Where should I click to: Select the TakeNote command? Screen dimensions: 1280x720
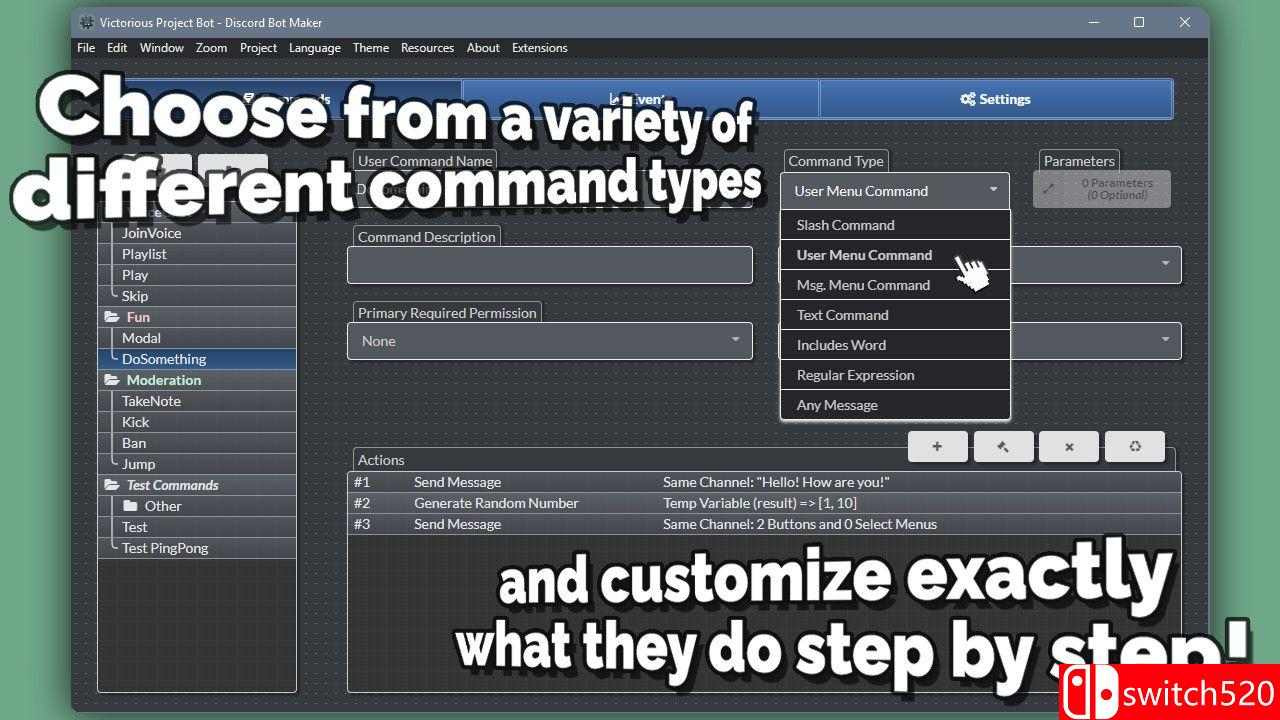151,401
